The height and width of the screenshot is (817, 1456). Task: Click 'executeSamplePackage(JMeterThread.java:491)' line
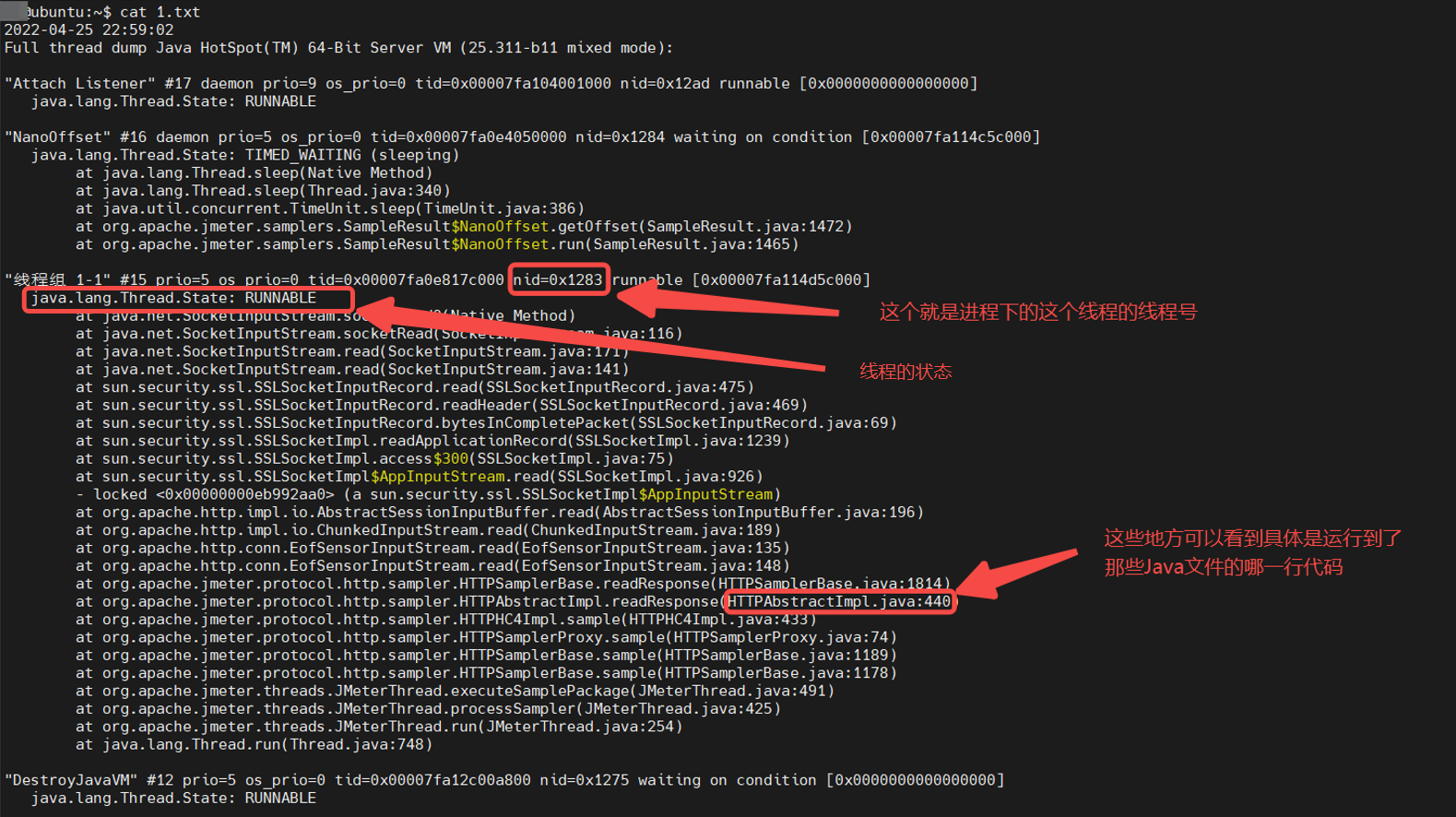coord(455,691)
